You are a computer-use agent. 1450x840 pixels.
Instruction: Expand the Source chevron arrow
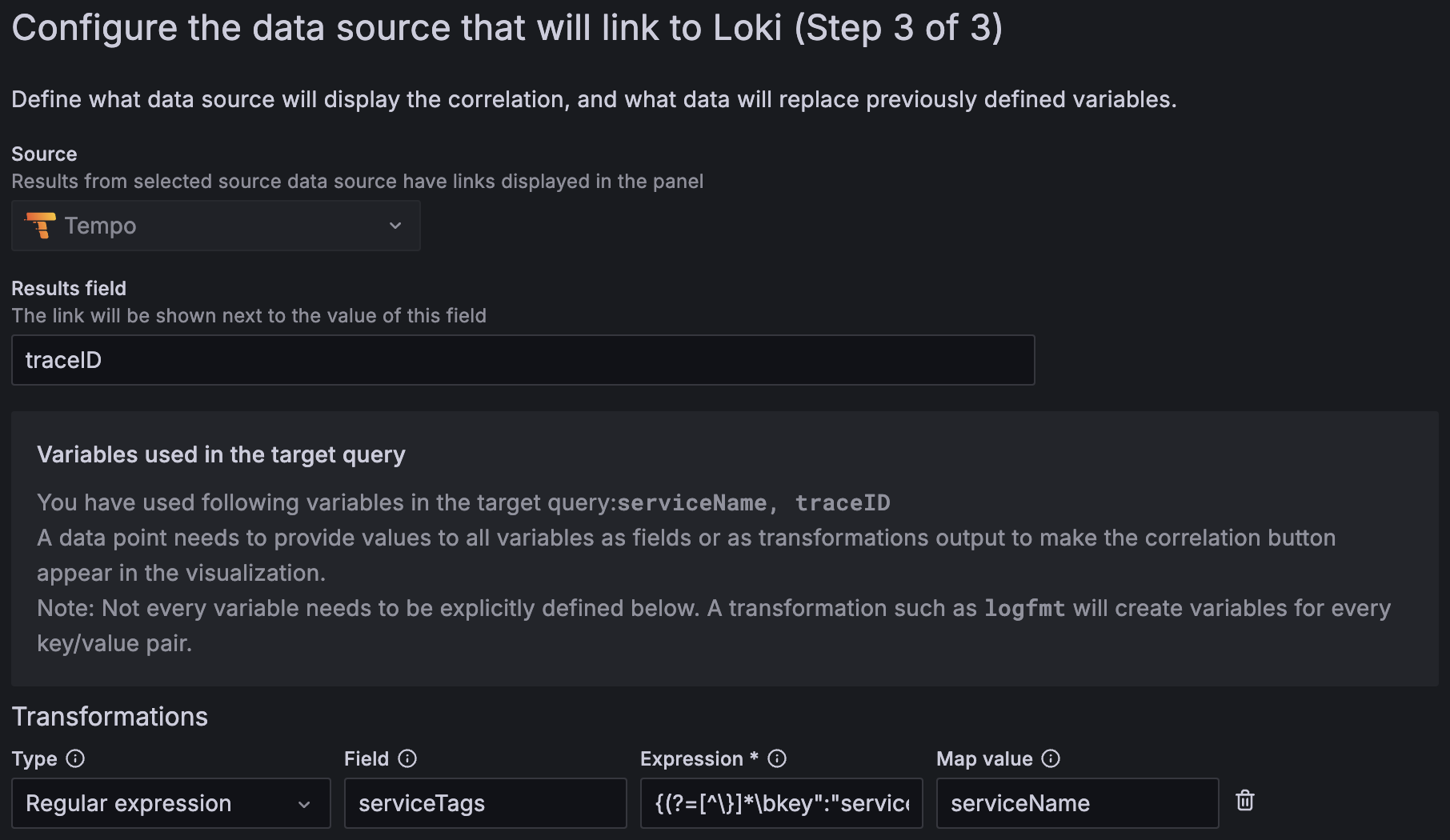tap(395, 226)
